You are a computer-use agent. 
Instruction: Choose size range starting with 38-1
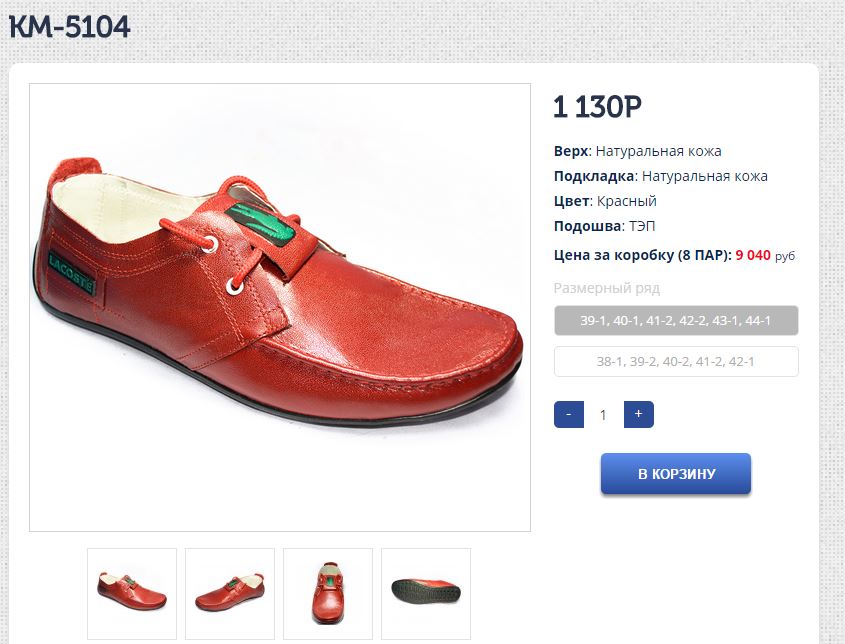676,361
